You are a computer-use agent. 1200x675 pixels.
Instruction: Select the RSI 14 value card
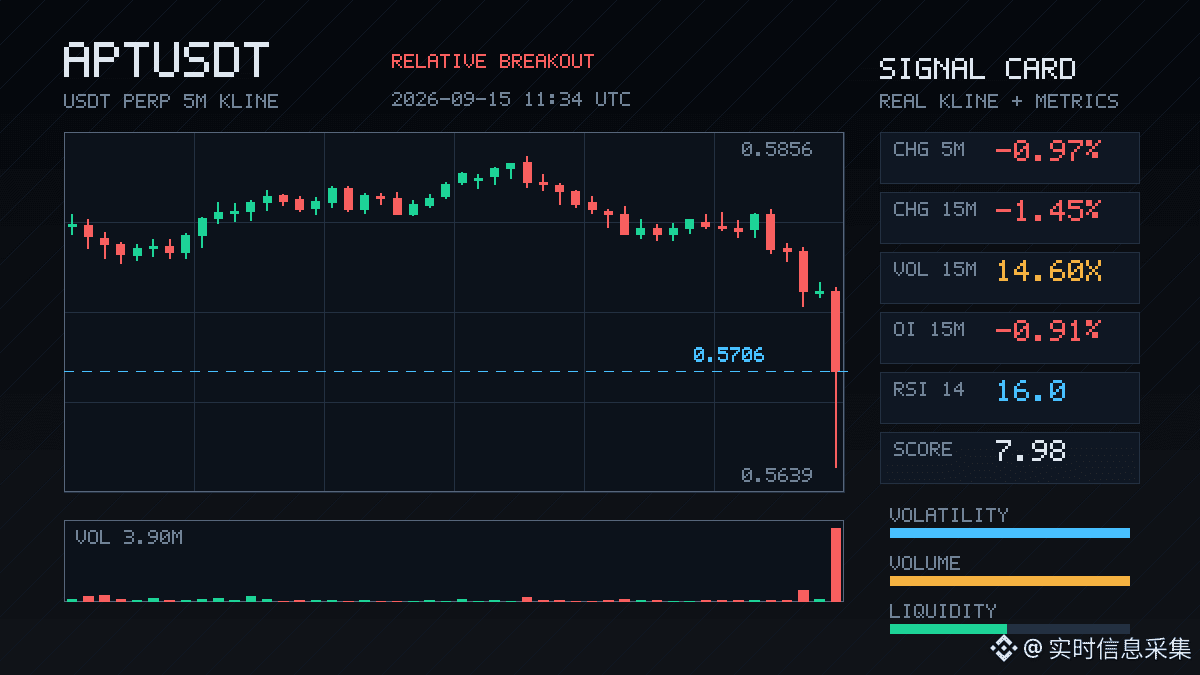[x=1009, y=398]
